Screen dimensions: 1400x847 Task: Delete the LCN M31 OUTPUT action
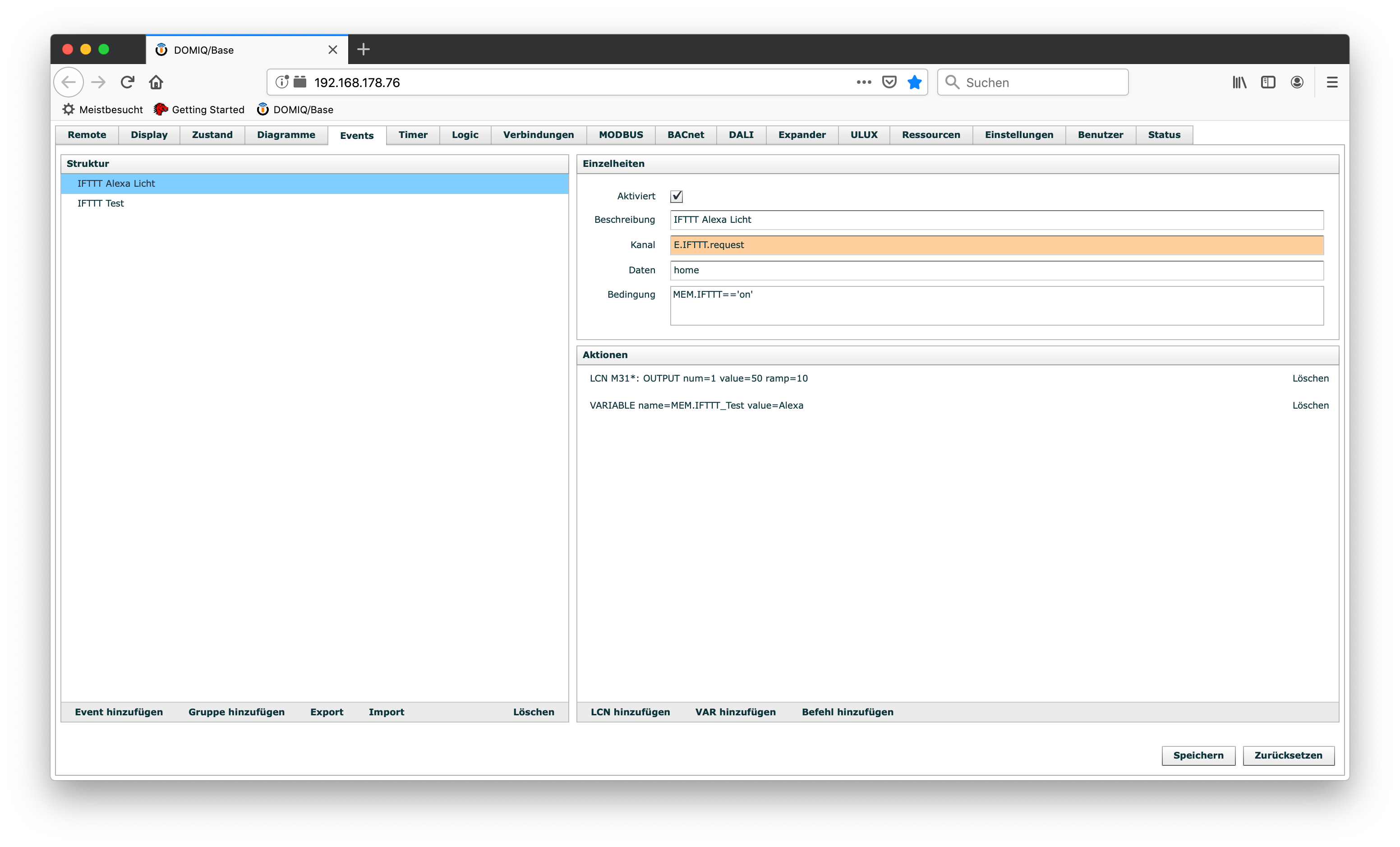click(x=1310, y=378)
